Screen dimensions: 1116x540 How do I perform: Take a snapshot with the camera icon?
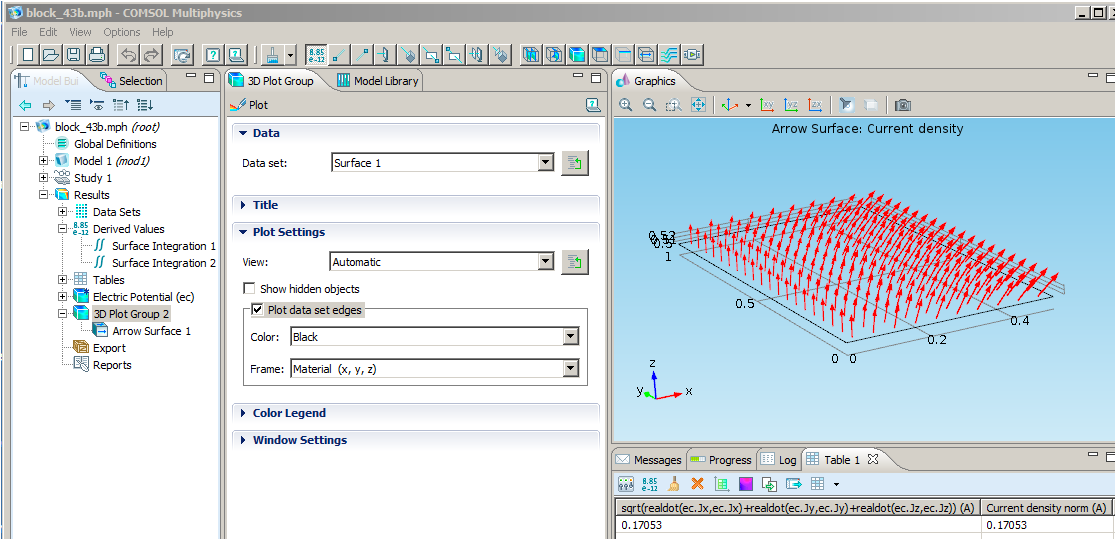pyautogui.click(x=903, y=105)
